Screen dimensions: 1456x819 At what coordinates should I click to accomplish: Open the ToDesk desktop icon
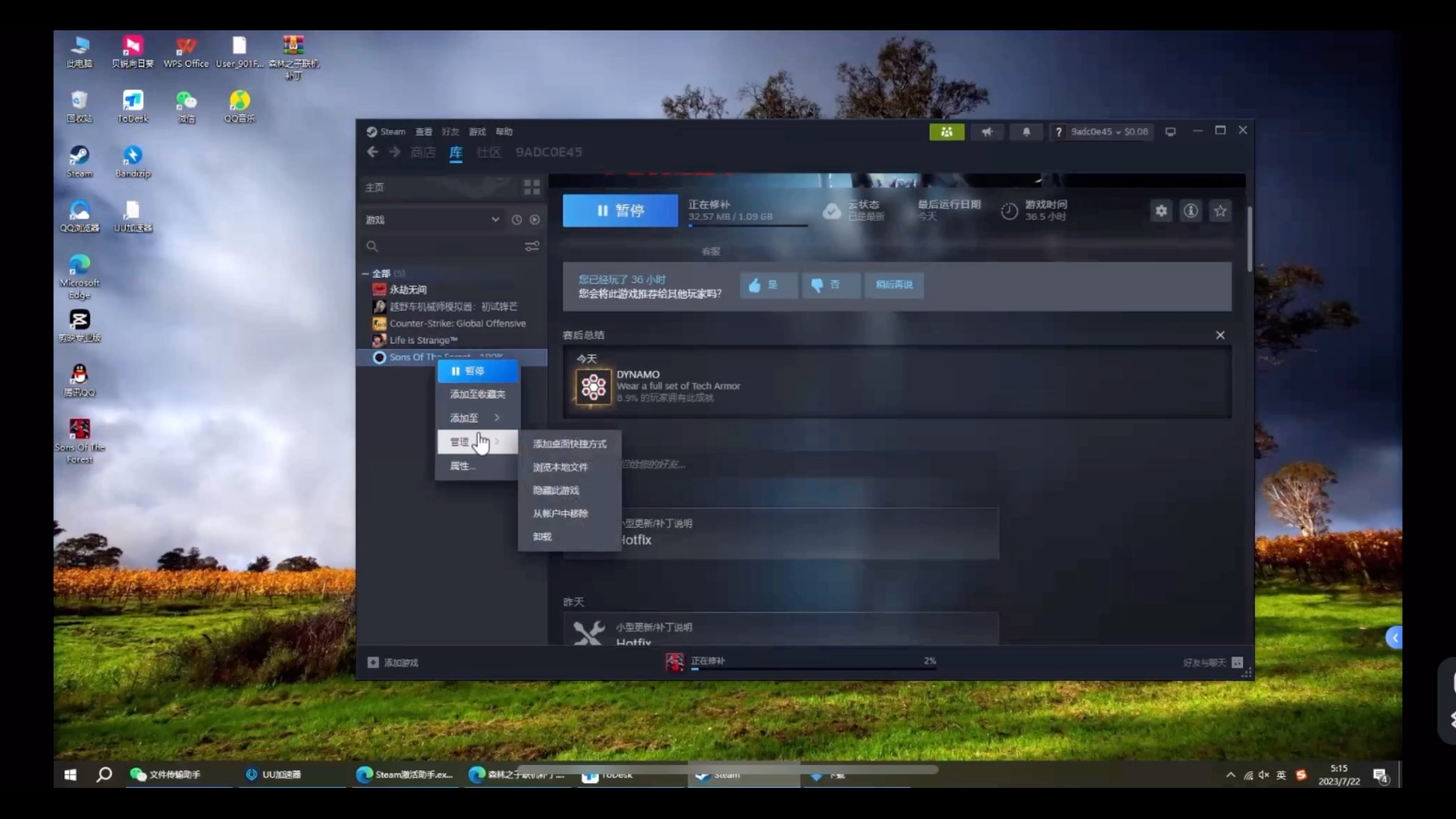[x=133, y=107]
